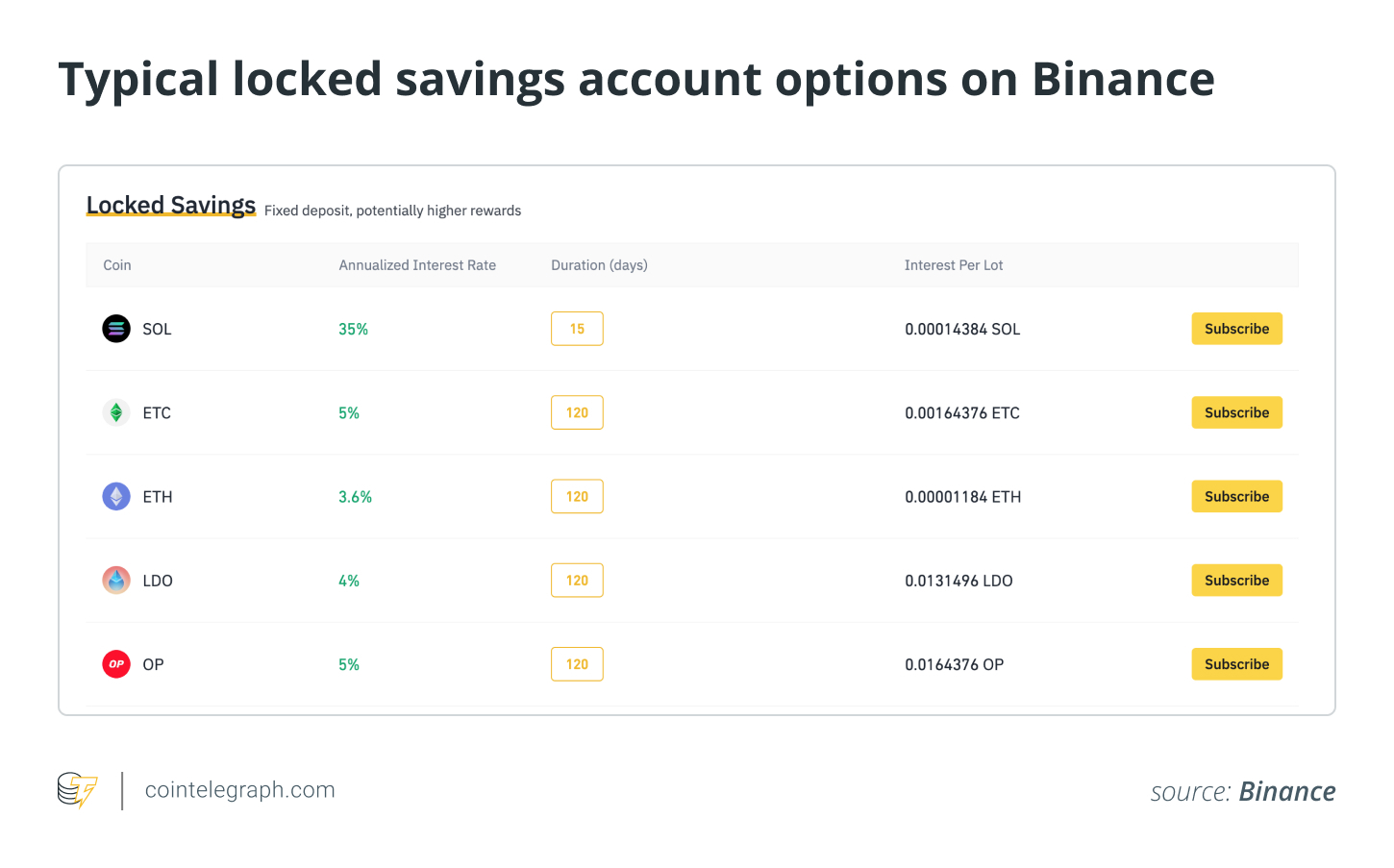
Task: Open the cointelegraph.com link
Action: click(239, 790)
